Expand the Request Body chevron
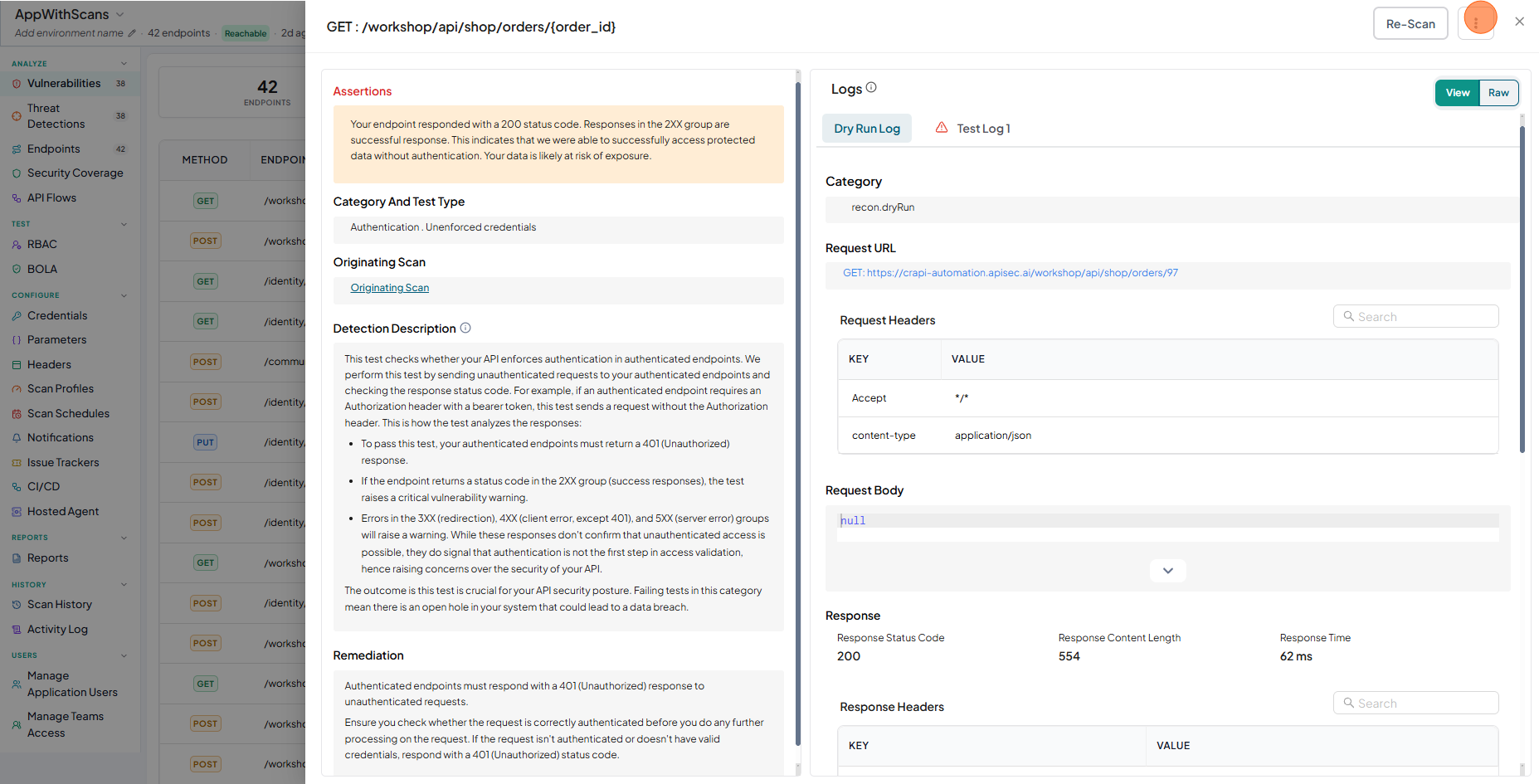Viewport: 1539px width, 784px height. click(1167, 571)
